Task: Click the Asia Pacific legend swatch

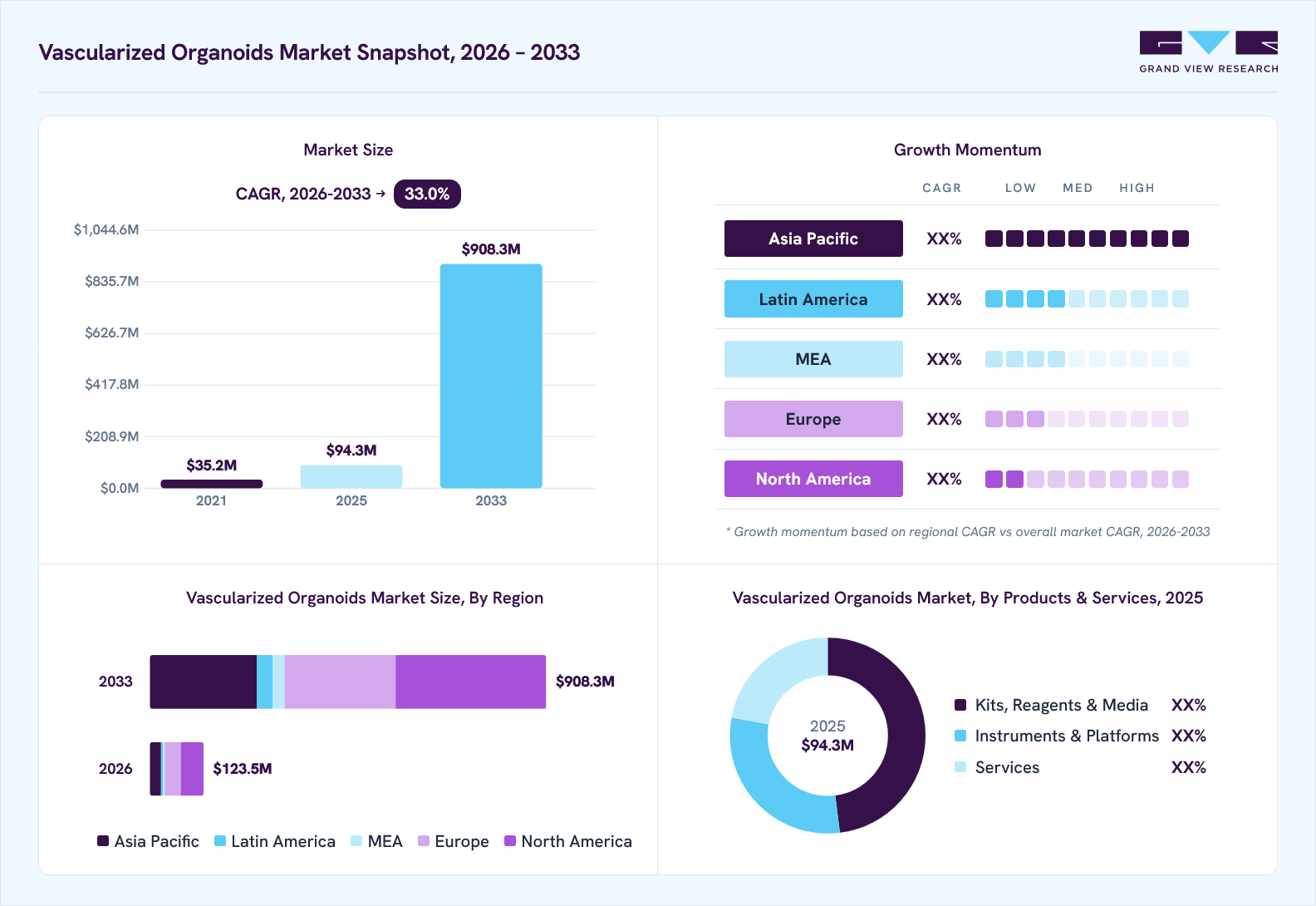Action: (103, 841)
